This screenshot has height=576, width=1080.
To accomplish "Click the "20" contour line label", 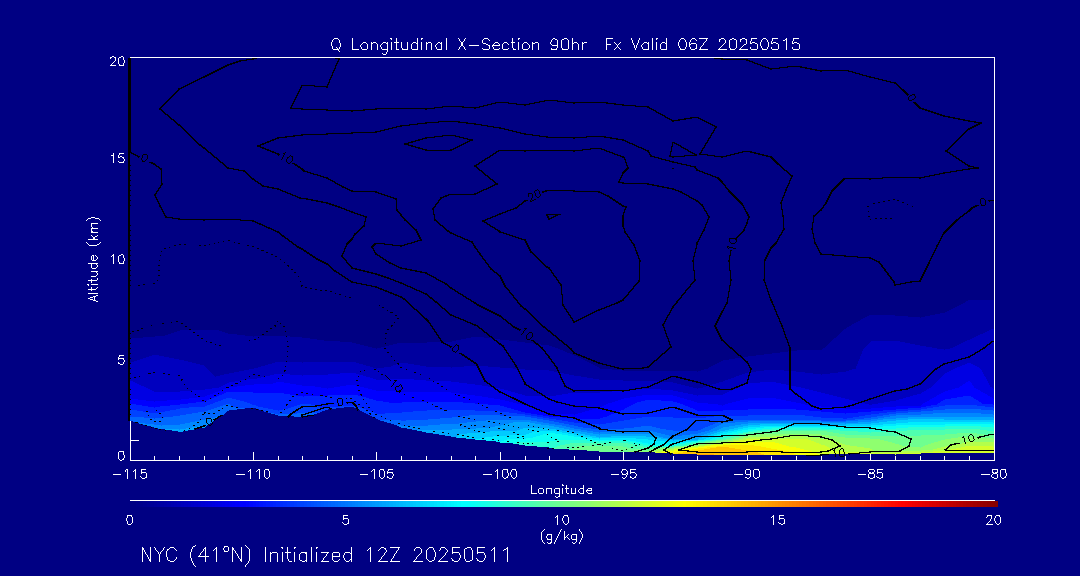I will click(534, 196).
